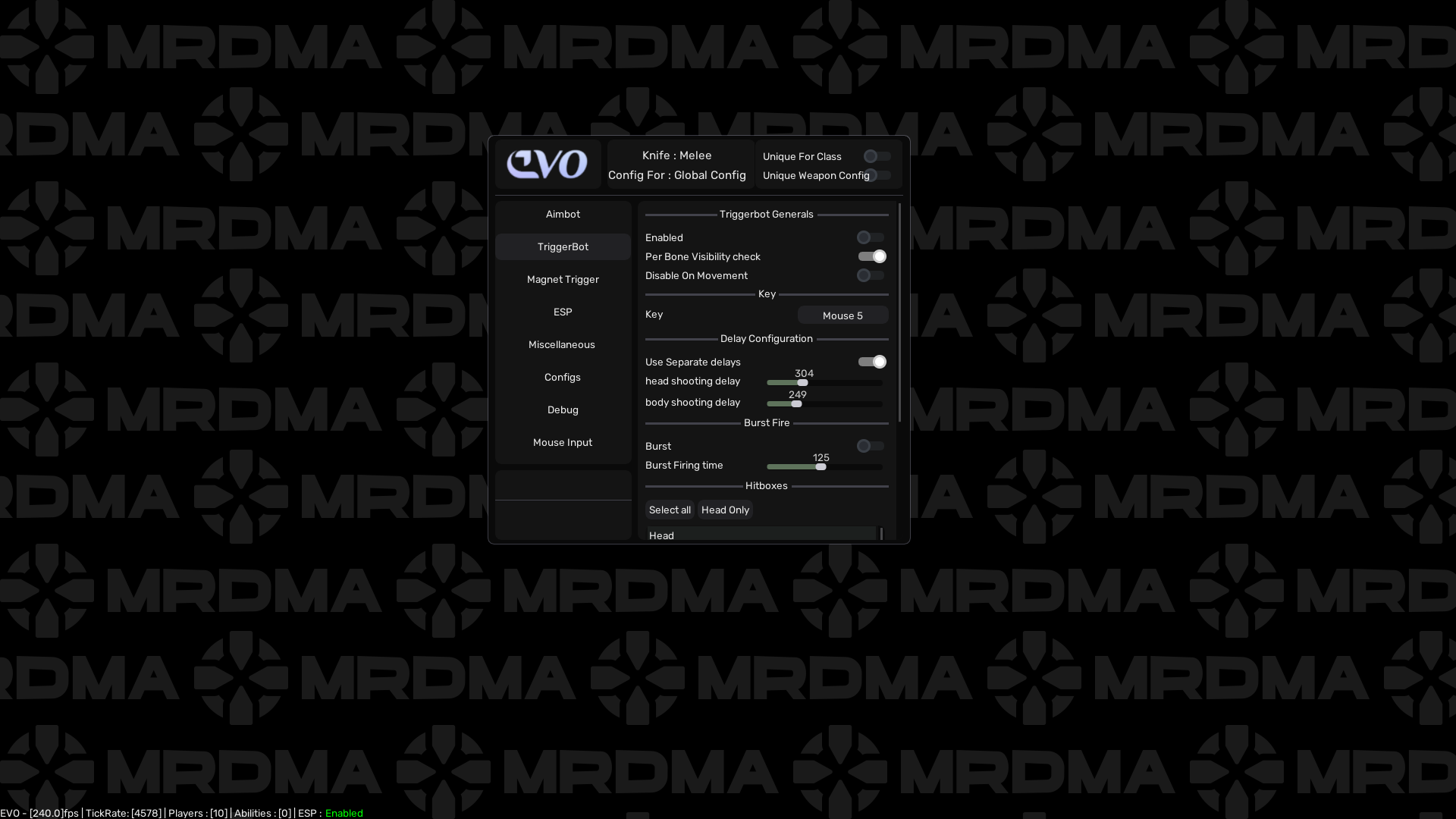Image resolution: width=1456 pixels, height=819 pixels.
Task: Toggle Unique For Class switch
Action: pyautogui.click(x=877, y=157)
